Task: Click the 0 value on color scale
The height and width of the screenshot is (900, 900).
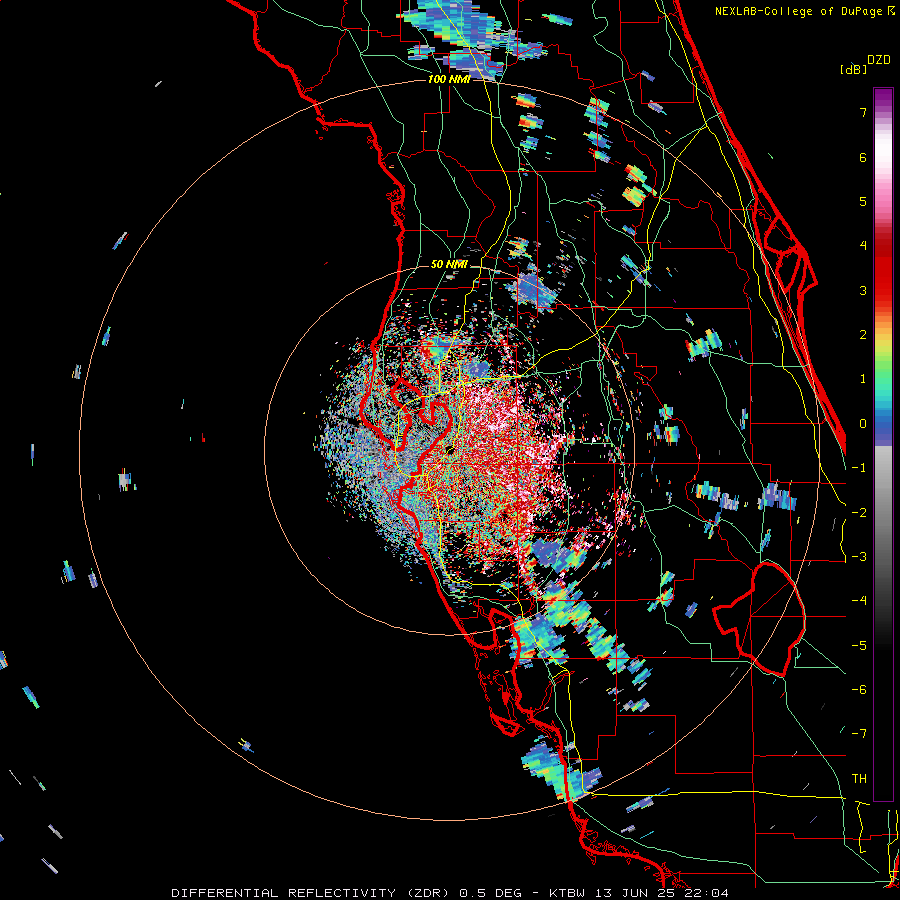Action: pyautogui.click(x=863, y=424)
